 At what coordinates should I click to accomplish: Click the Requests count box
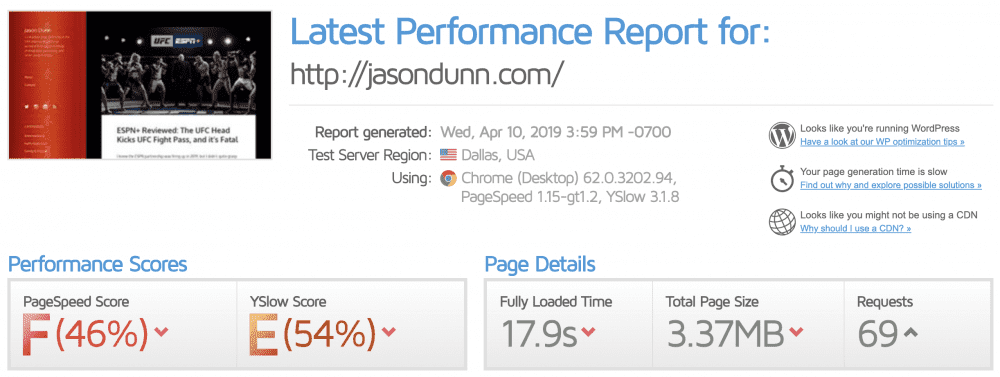click(918, 324)
